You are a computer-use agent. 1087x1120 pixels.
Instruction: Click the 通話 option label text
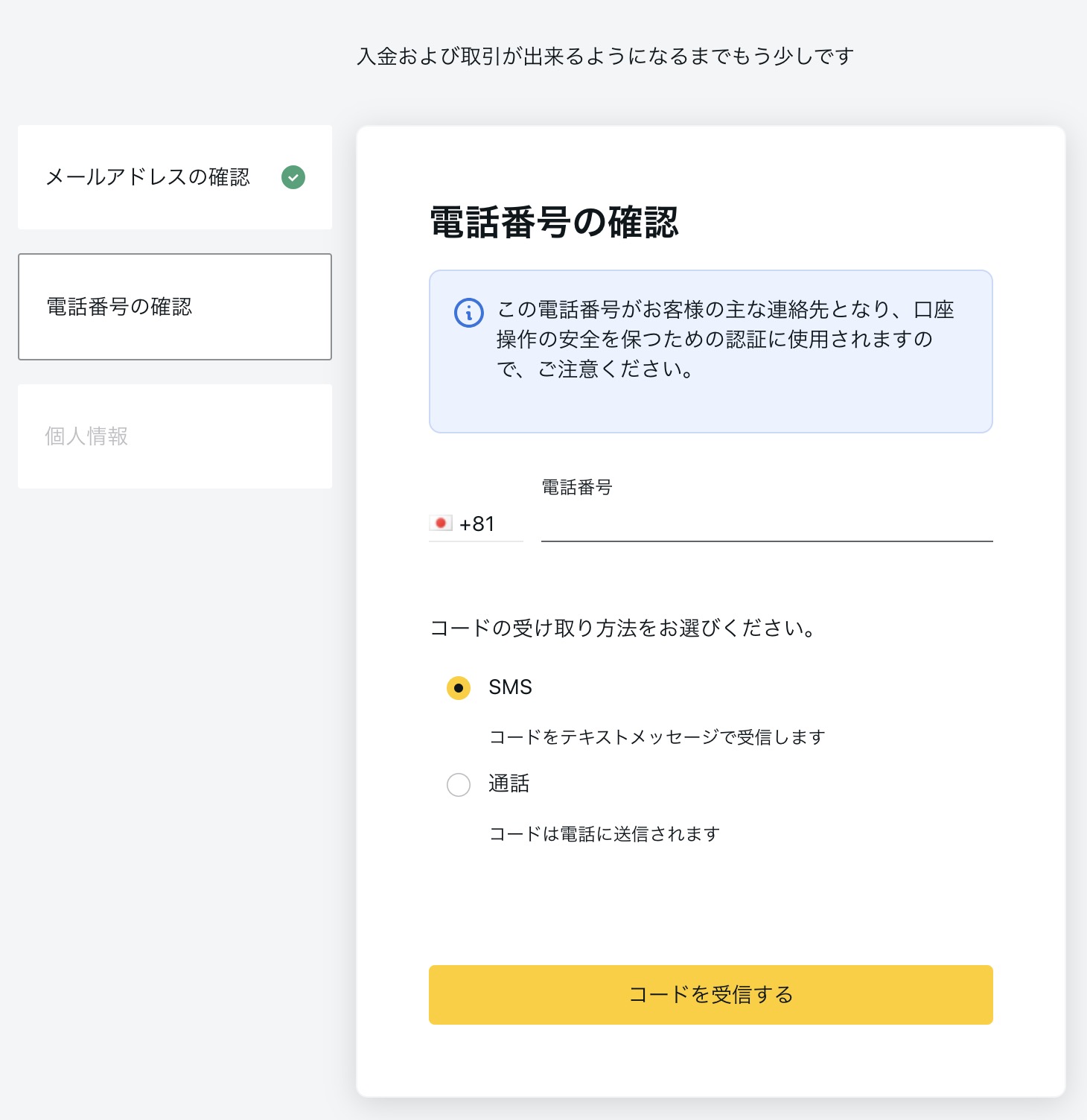click(x=509, y=783)
